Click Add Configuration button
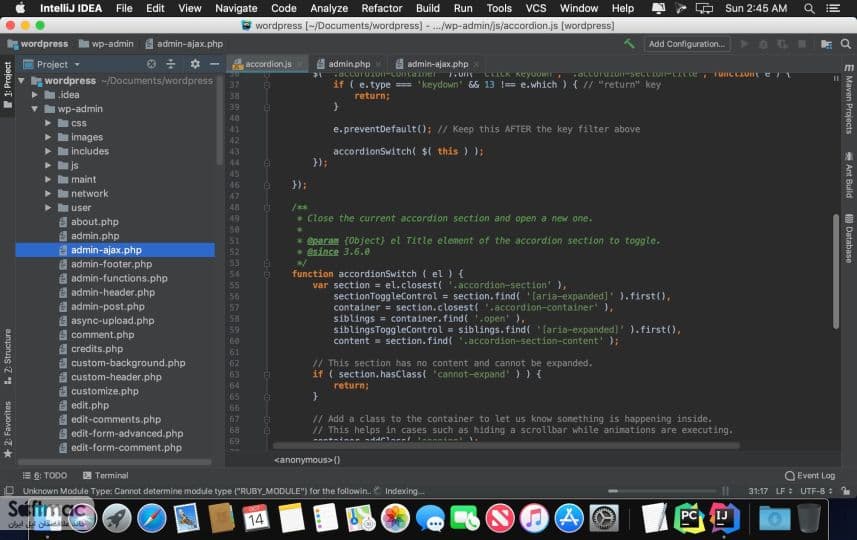The height and width of the screenshot is (540, 857). (687, 44)
